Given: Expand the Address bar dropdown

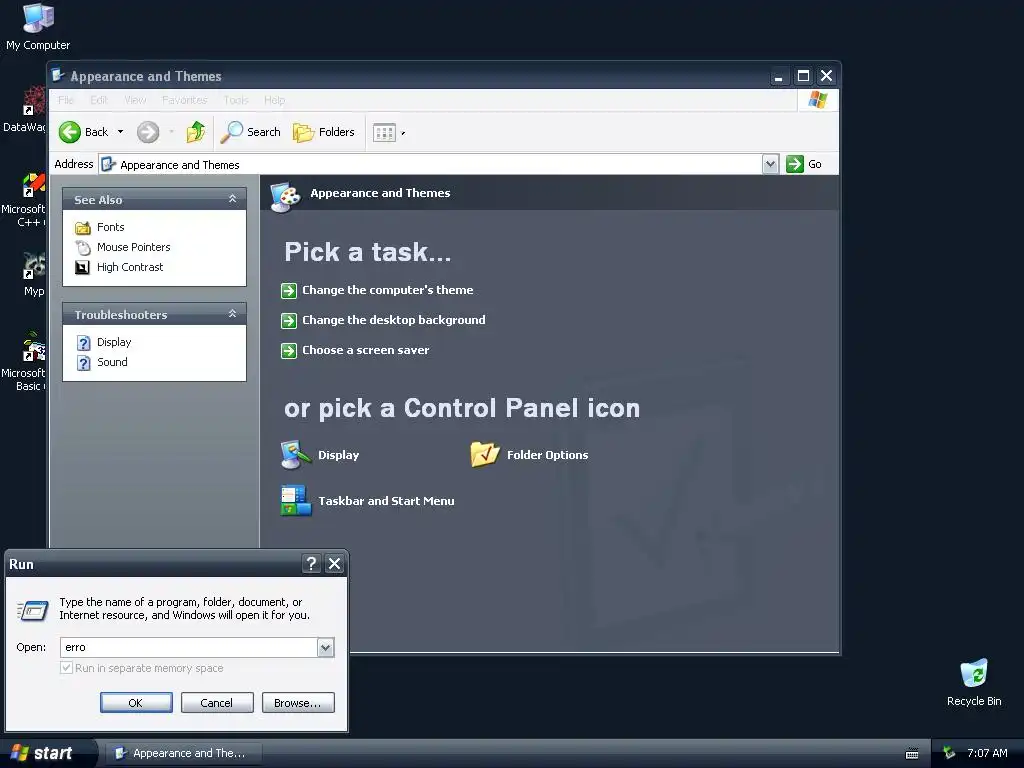Looking at the screenshot, I should click(x=771, y=164).
